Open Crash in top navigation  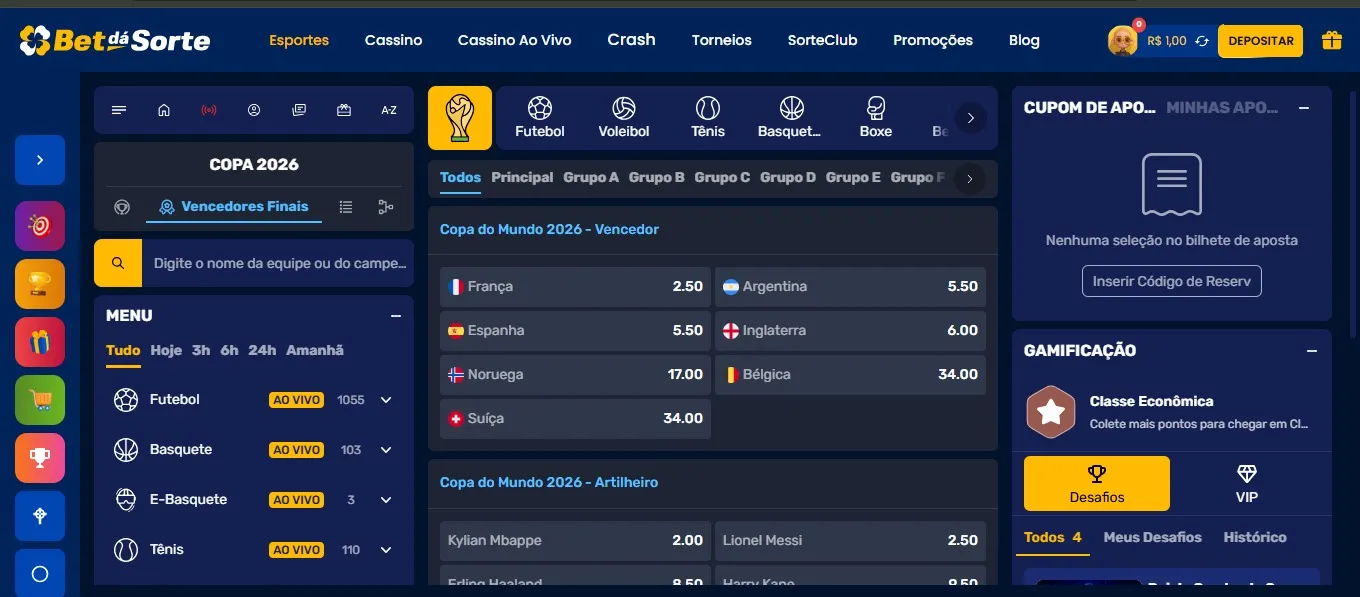(631, 40)
